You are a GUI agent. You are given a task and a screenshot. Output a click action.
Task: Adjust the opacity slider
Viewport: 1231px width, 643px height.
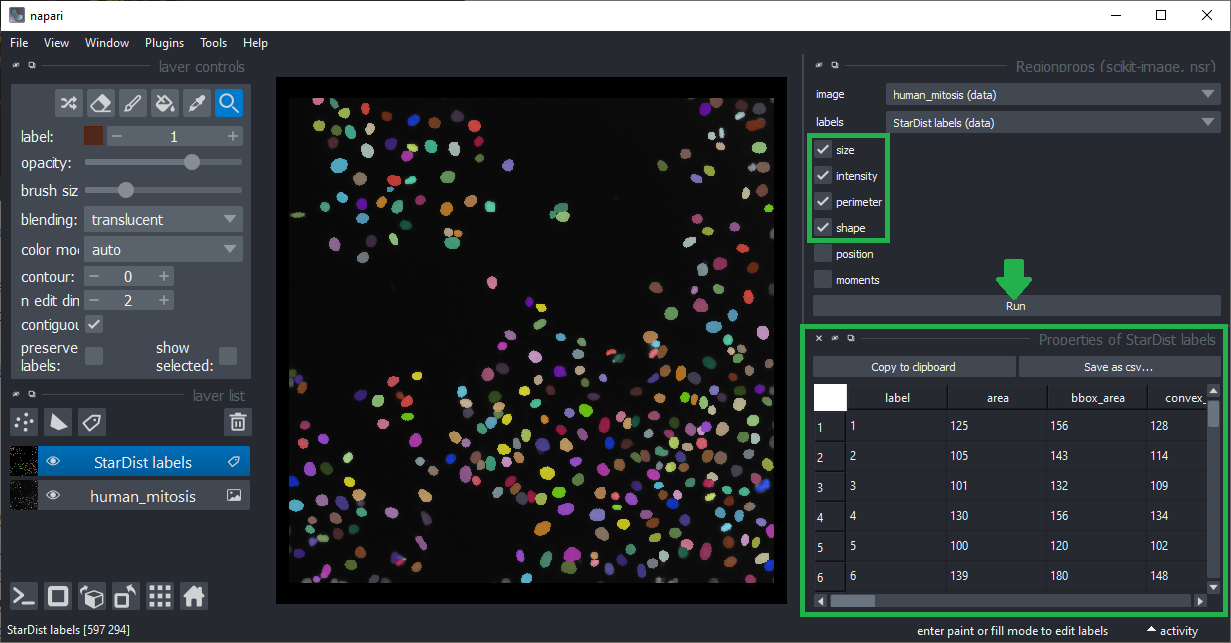pos(192,162)
